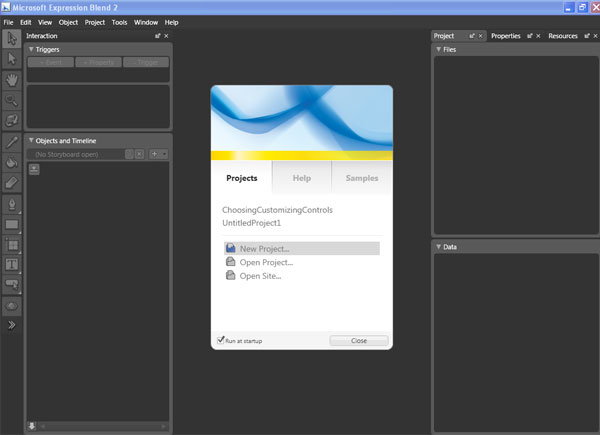Float the Properties panel
The height and width of the screenshot is (435, 600).
(530, 36)
